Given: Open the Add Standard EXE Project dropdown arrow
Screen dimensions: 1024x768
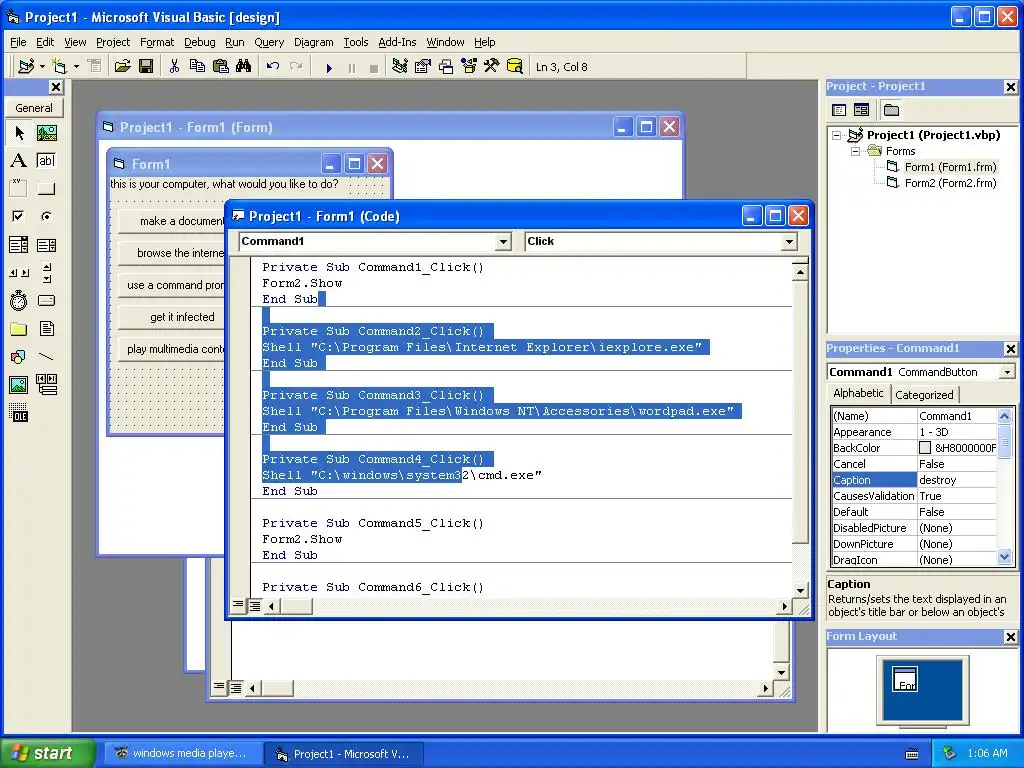Looking at the screenshot, I should (x=42, y=67).
